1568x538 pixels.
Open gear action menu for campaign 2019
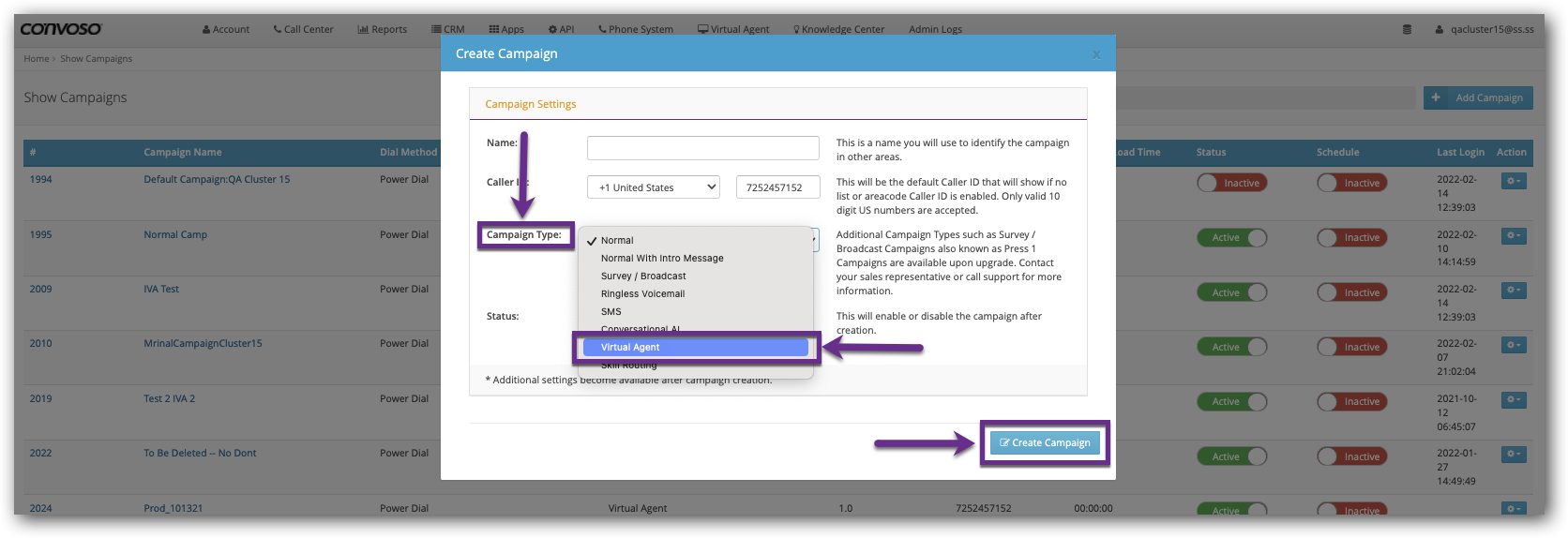1513,400
